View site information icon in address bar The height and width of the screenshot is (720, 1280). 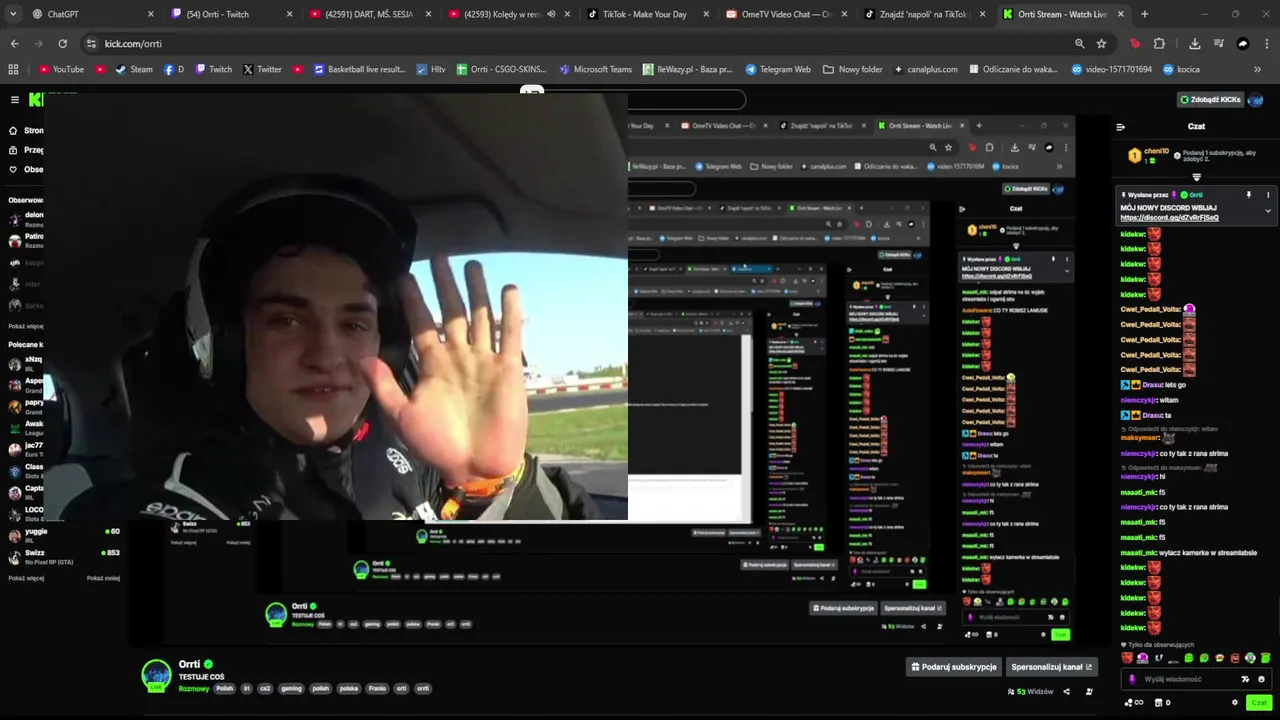click(x=91, y=44)
